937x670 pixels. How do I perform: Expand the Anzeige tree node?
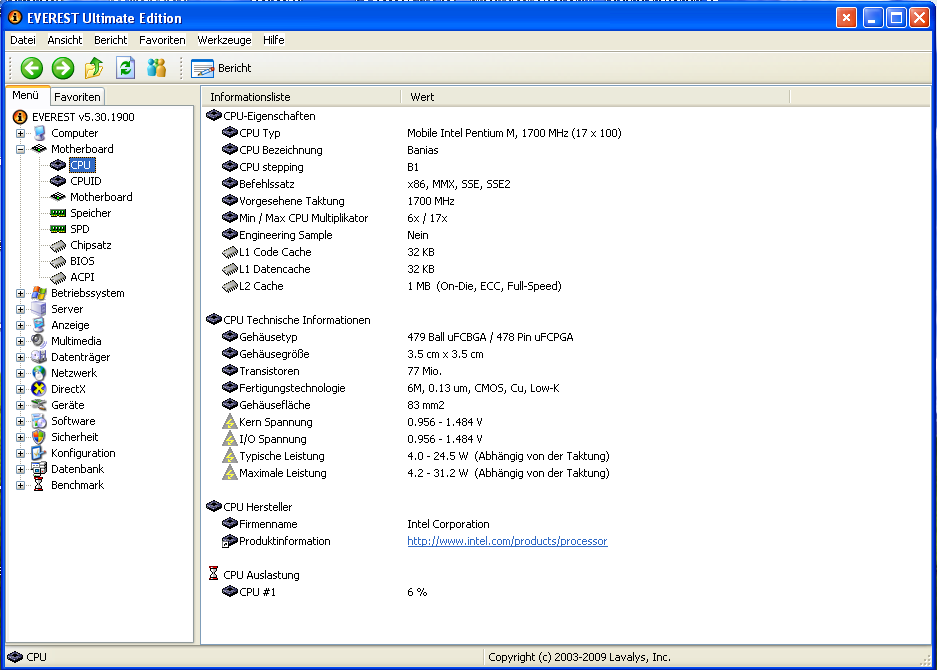(20, 326)
